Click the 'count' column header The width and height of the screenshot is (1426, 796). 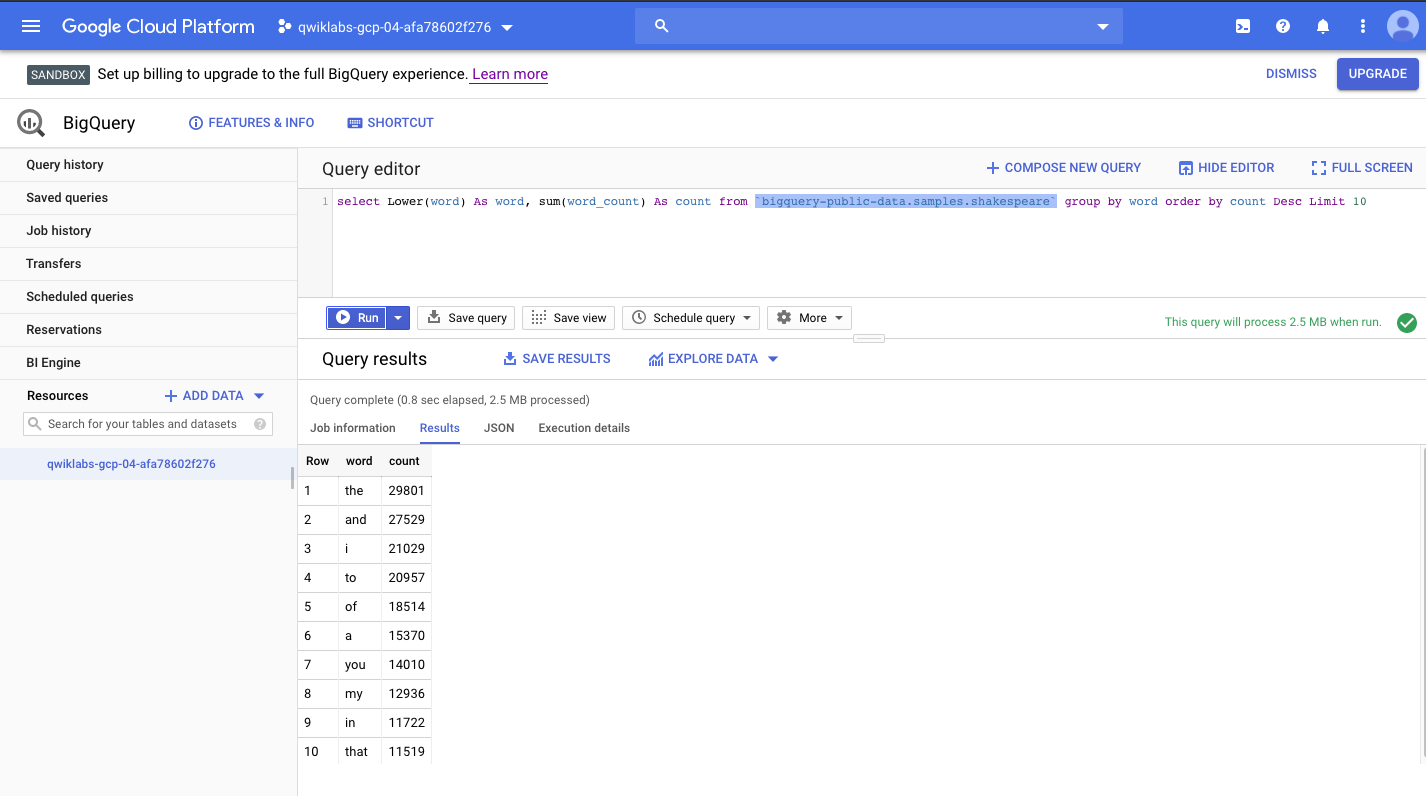(405, 461)
